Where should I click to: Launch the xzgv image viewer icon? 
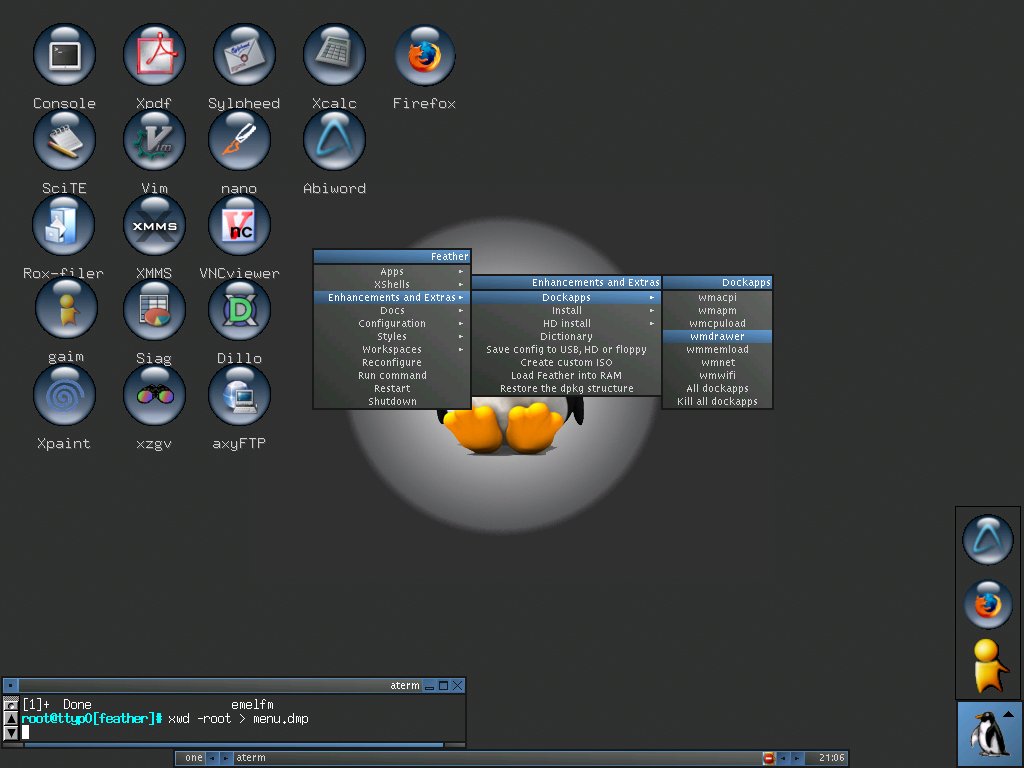[154, 395]
